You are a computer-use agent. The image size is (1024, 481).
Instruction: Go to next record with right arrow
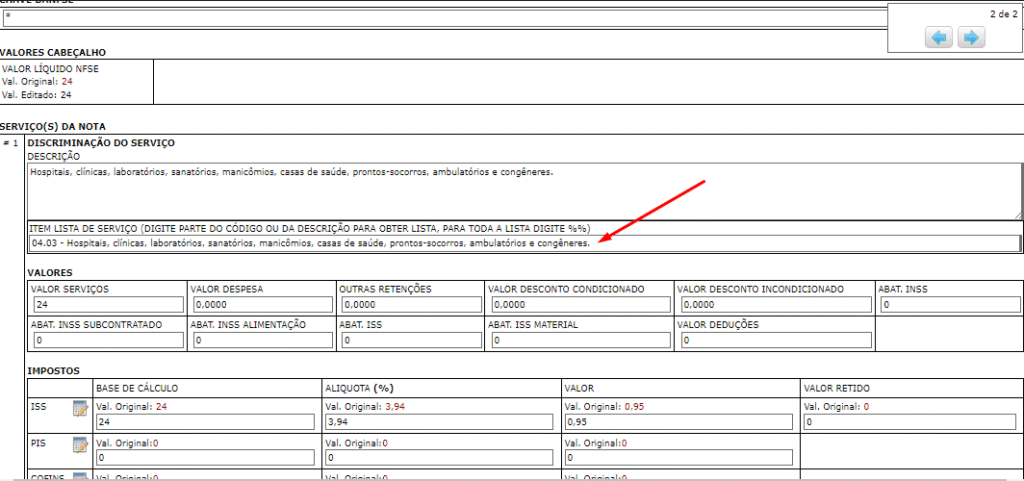[970, 37]
